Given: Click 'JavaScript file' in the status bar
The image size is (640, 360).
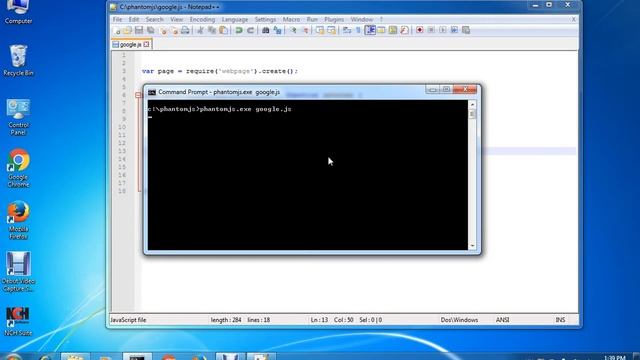Looking at the screenshot, I should click(128, 320).
